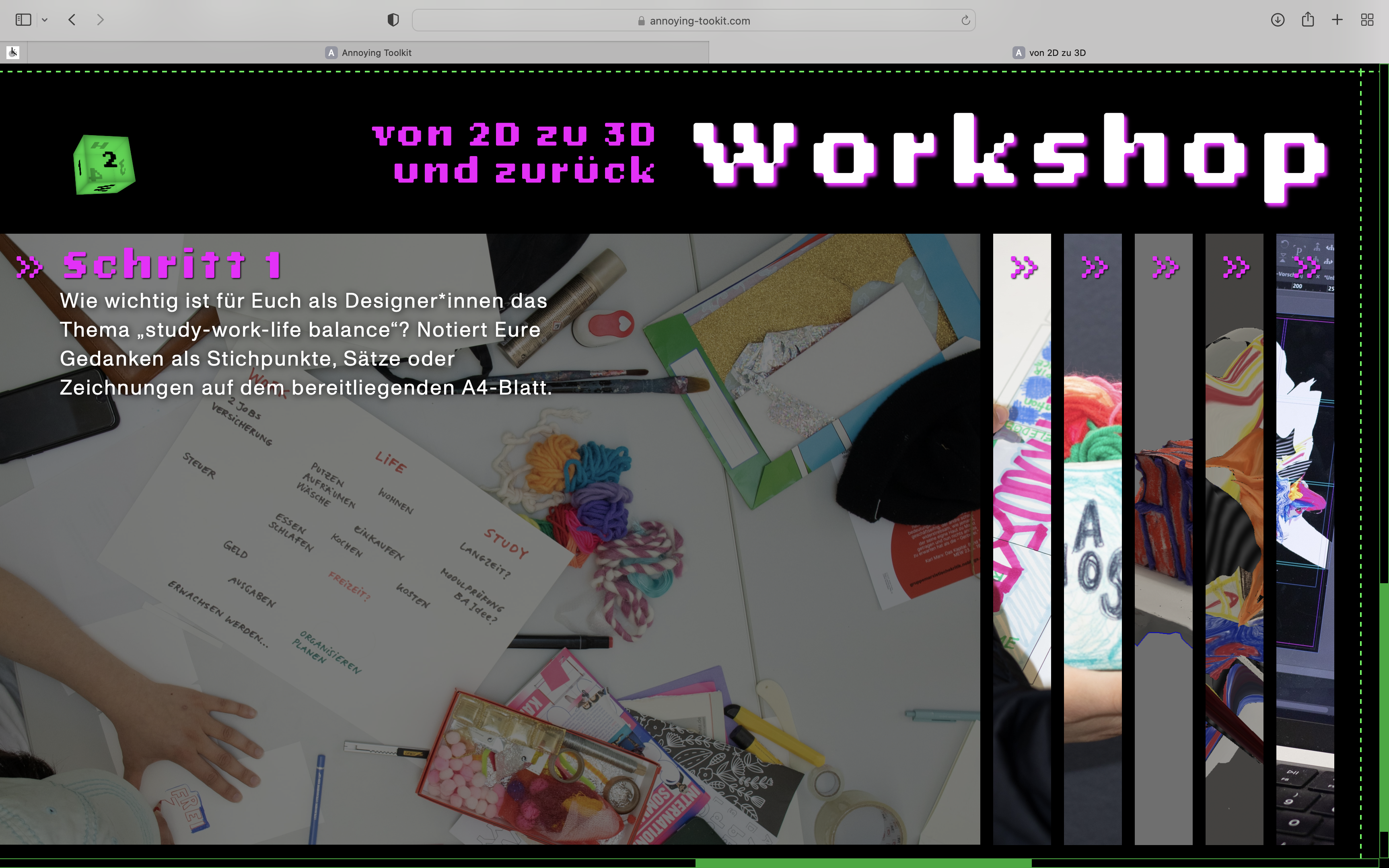This screenshot has width=1389, height=868.
Task: Expand the third gray step strip
Action: coord(1163,539)
